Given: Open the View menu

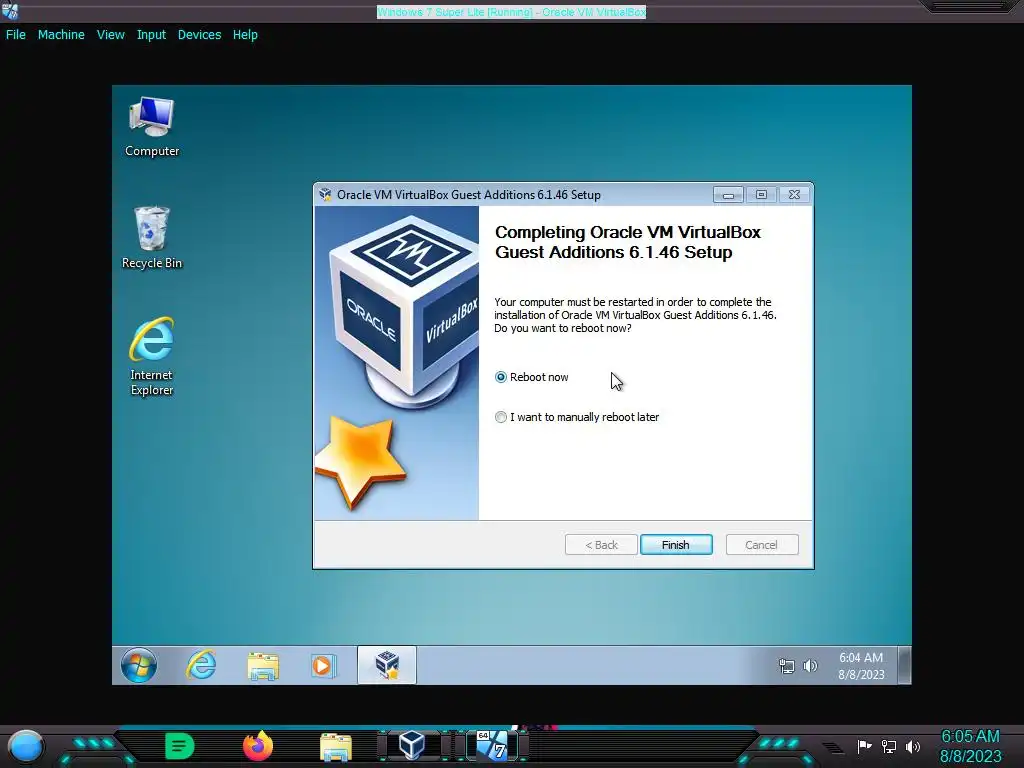Looking at the screenshot, I should [x=110, y=35].
